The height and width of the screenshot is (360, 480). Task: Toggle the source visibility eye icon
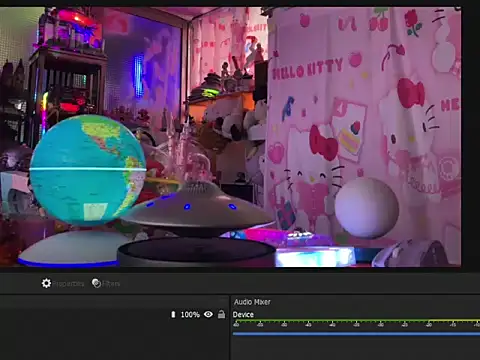208,314
